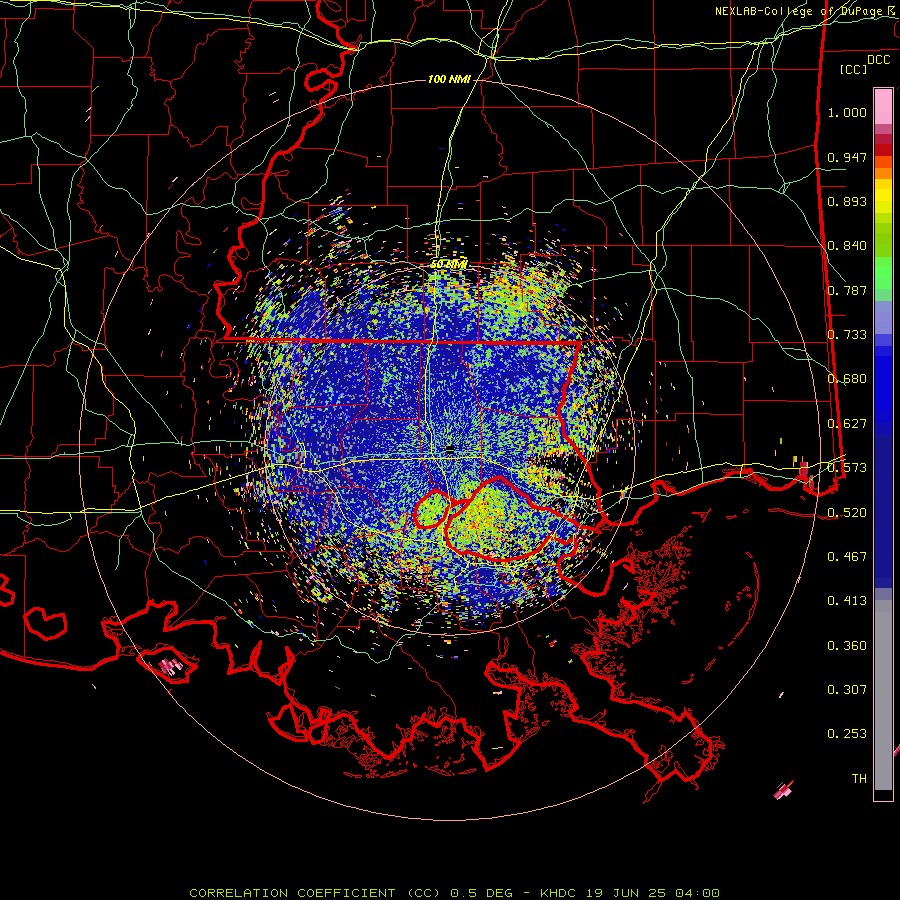
Task: Click the 0.947 scale value
Action: [x=847, y=157]
